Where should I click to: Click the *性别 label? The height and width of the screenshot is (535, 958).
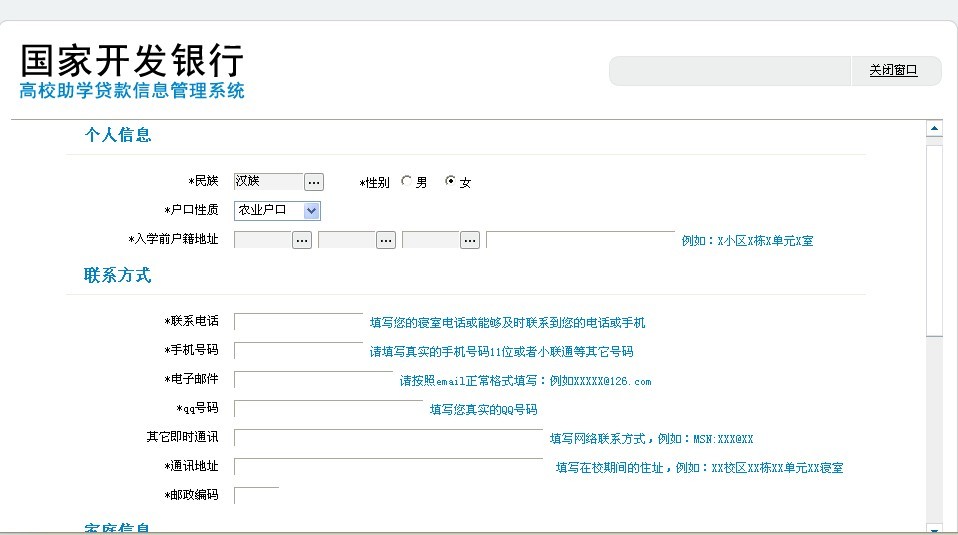click(x=375, y=183)
